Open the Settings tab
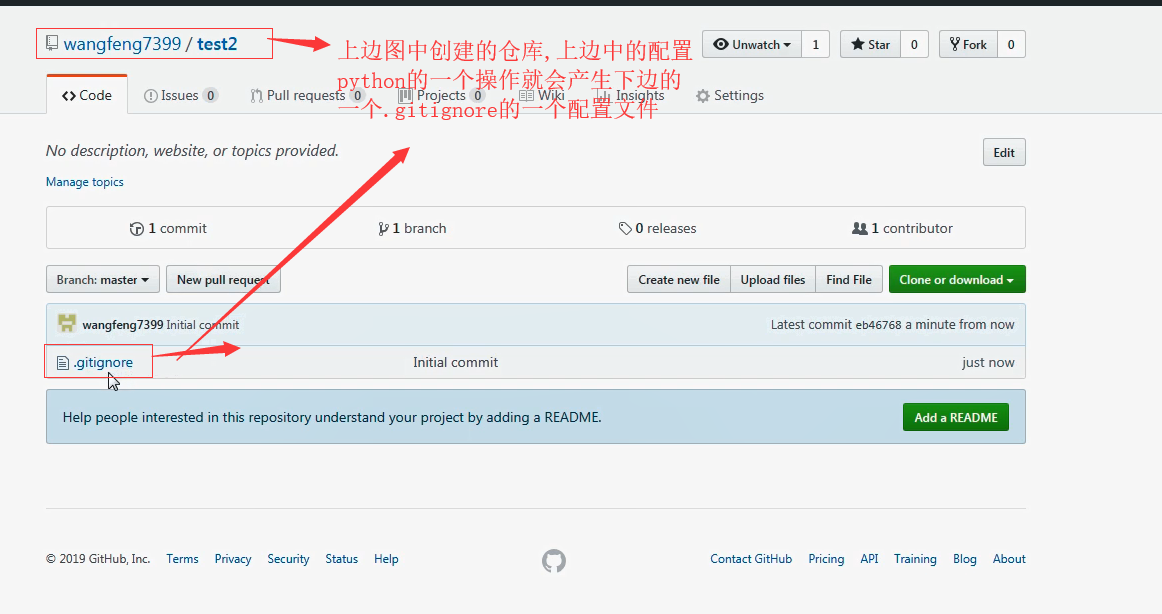 (729, 95)
